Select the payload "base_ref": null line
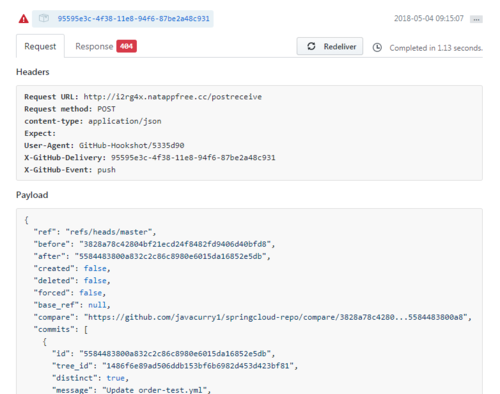The width and height of the screenshot is (500, 394). [72, 305]
